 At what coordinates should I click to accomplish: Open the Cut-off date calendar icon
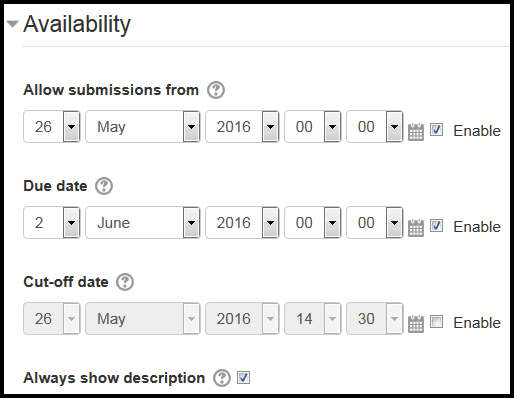[416, 323]
